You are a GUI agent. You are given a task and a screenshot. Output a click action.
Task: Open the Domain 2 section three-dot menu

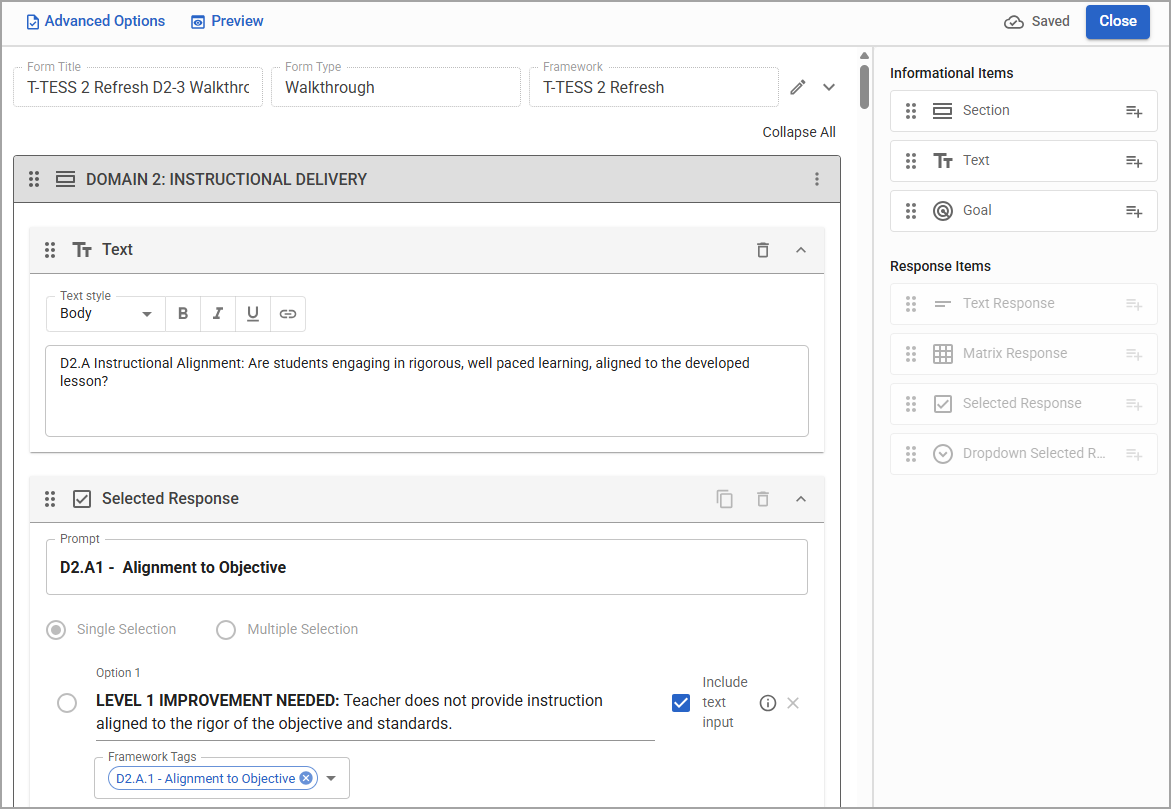coord(817,179)
